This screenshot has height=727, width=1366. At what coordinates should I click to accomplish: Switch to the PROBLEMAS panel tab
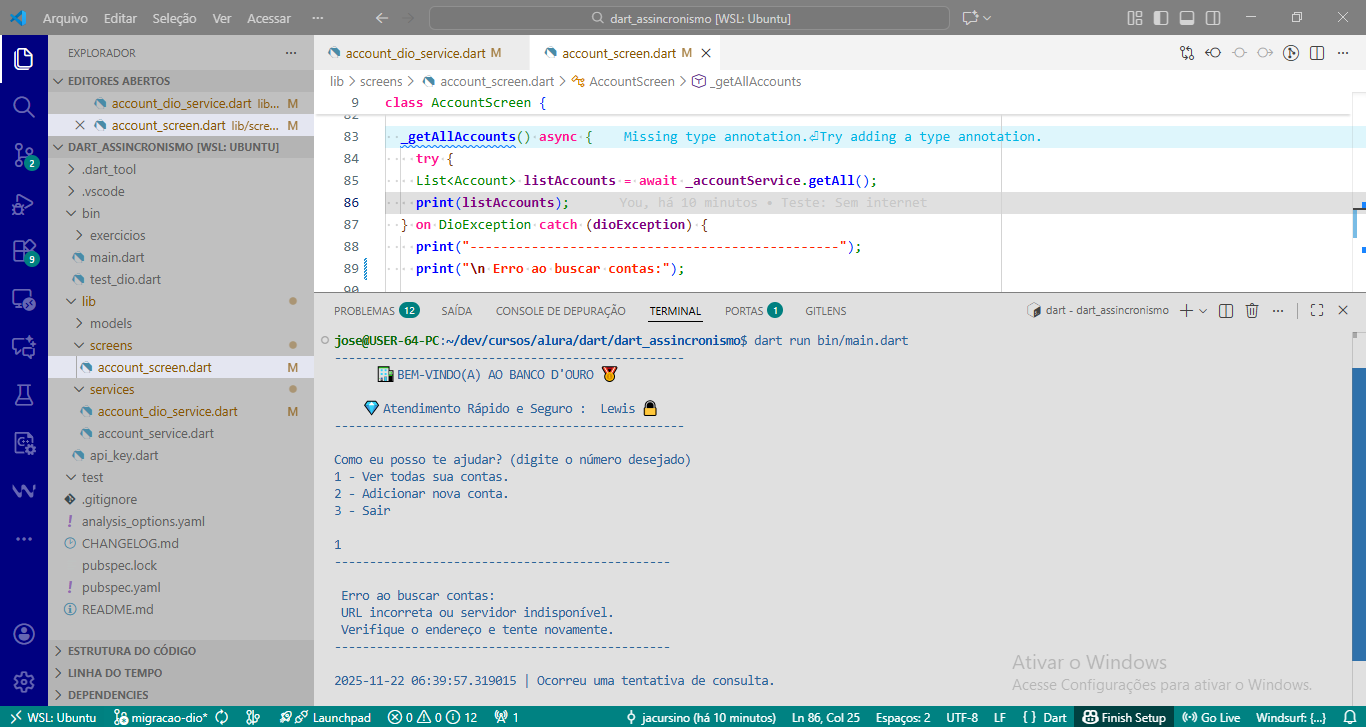364,311
